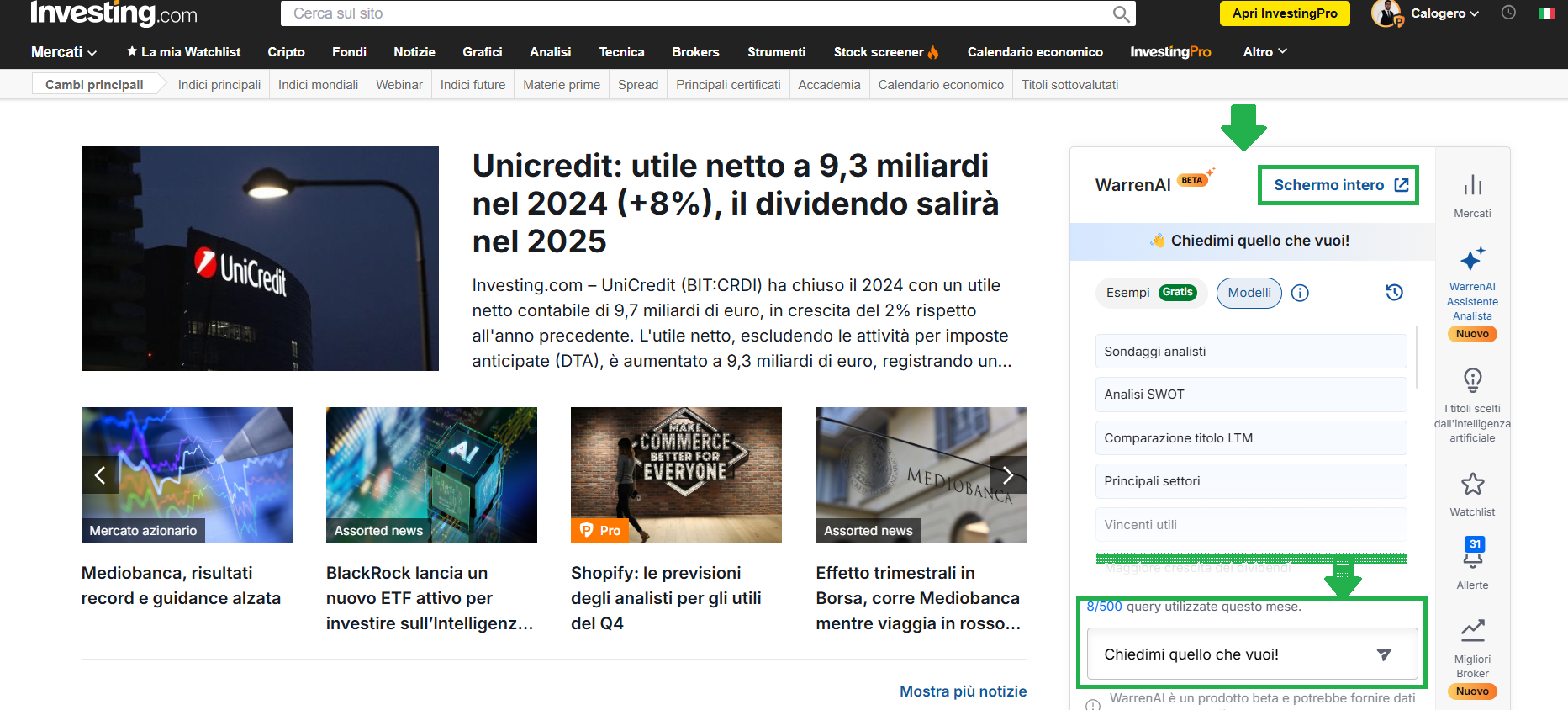This screenshot has width=1568, height=710.
Task: Open AI picked stocks lightbulb icon
Action: [x=1473, y=380]
